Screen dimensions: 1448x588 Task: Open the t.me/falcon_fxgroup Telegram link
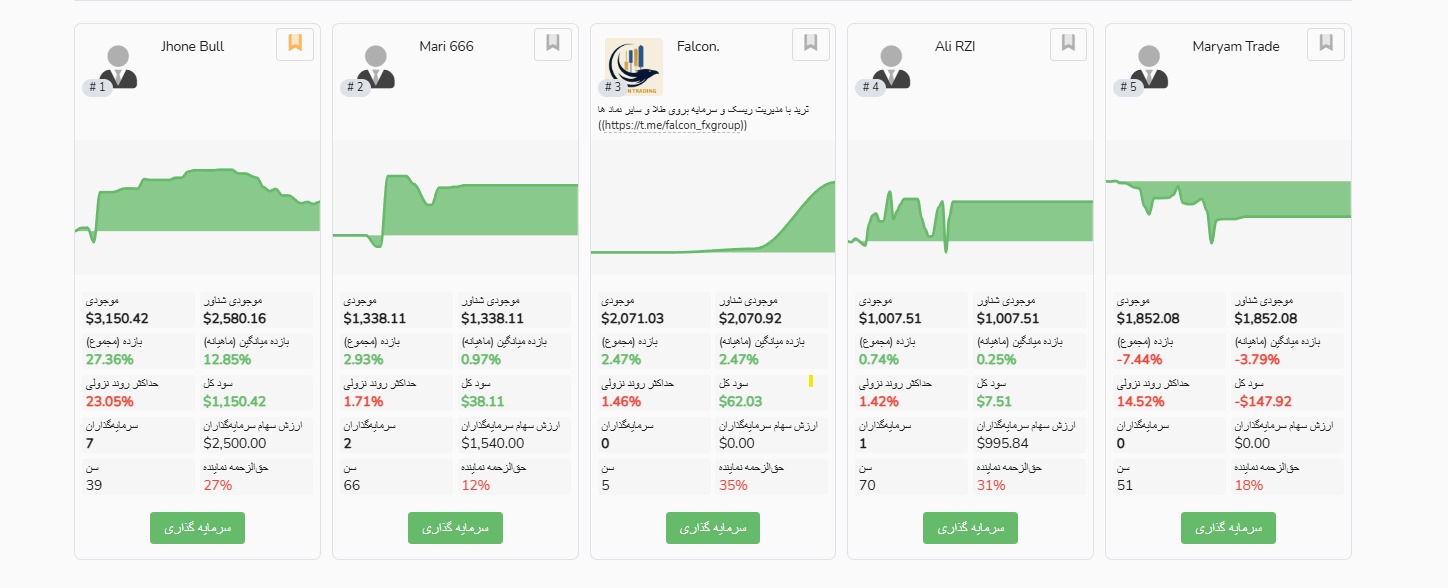pos(674,126)
